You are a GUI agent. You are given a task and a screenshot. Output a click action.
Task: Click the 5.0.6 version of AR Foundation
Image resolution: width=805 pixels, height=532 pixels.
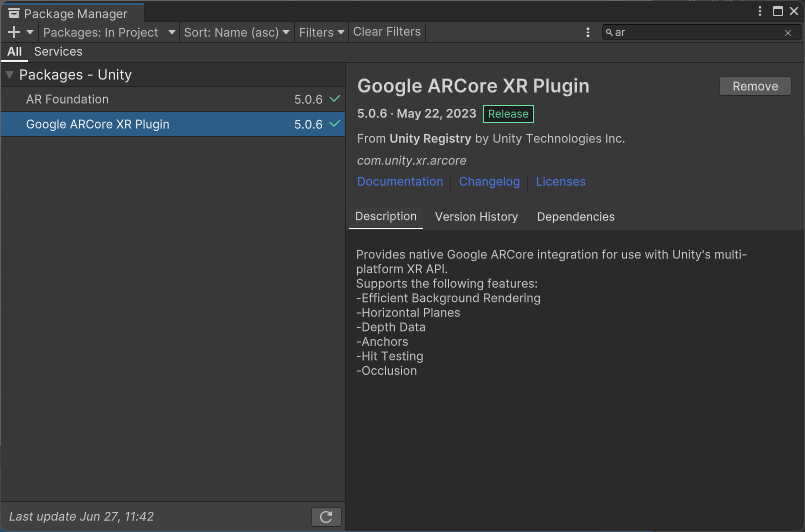[x=308, y=99]
